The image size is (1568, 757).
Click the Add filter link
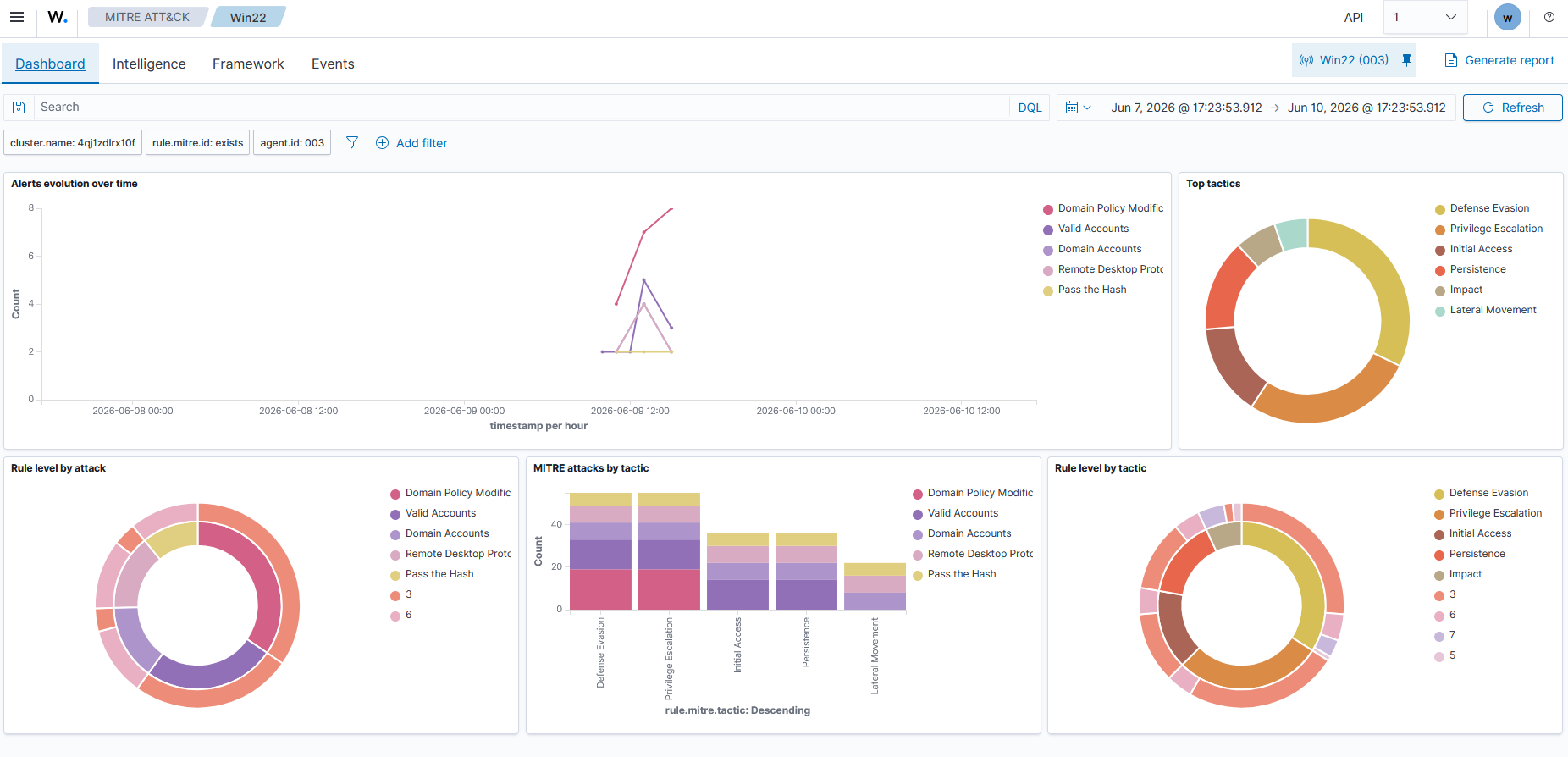(x=411, y=143)
